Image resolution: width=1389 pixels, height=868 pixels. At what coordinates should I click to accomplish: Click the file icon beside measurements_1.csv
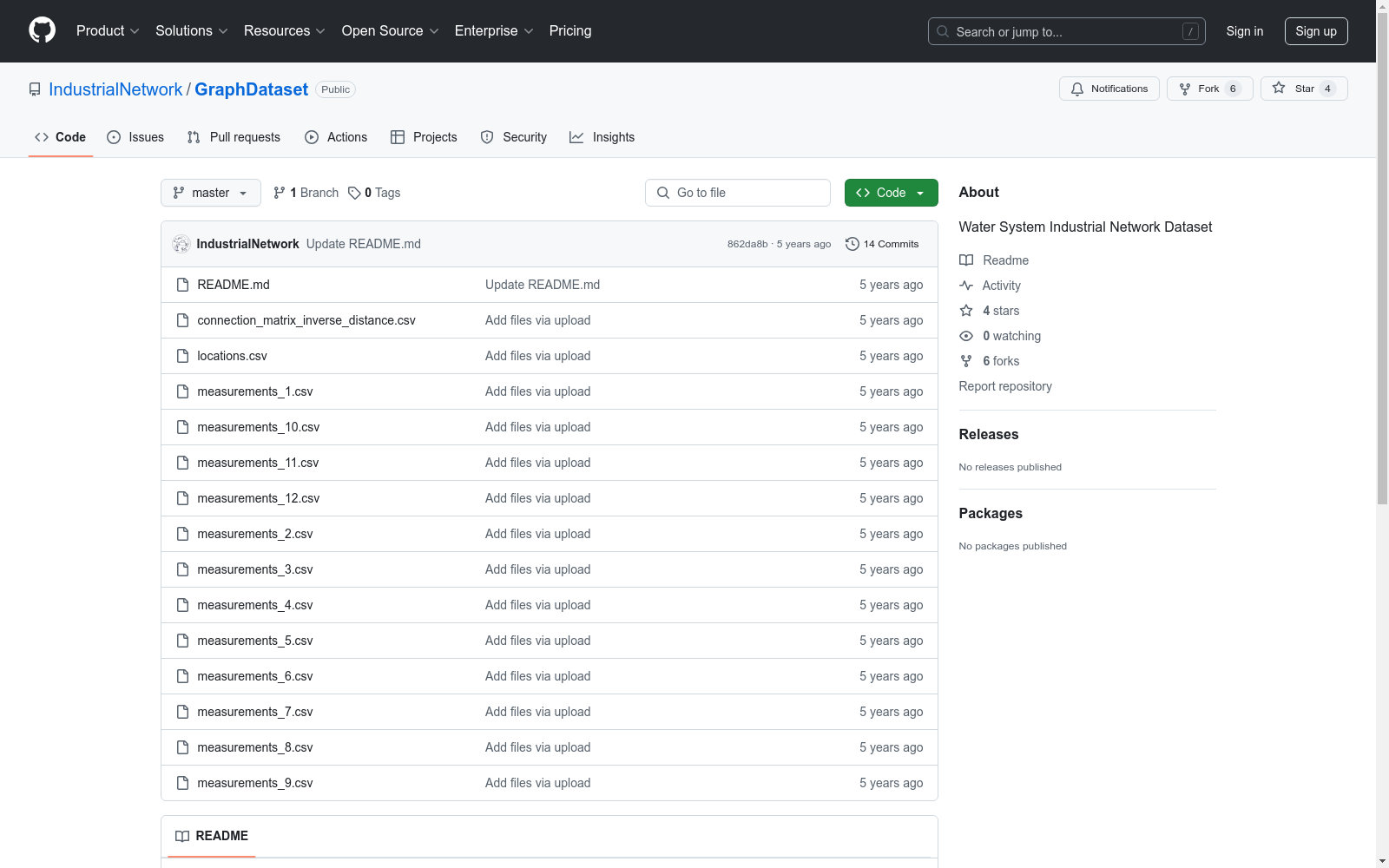point(182,391)
